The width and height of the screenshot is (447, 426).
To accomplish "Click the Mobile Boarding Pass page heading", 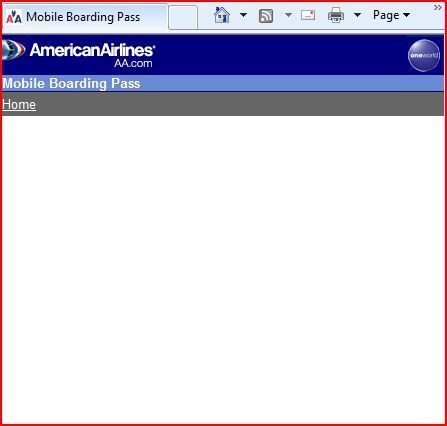I will (x=71, y=83).
